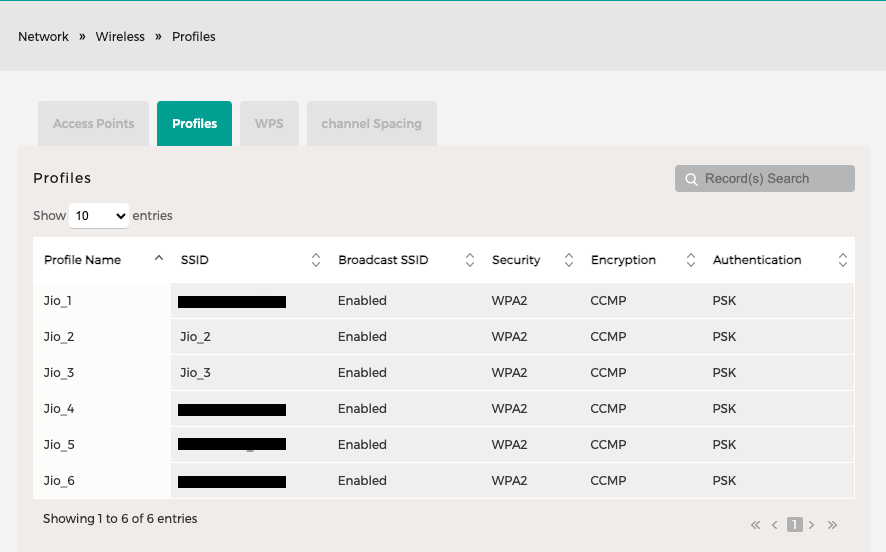The height and width of the screenshot is (552, 886).
Task: Go to next page arrow
Action: (811, 525)
